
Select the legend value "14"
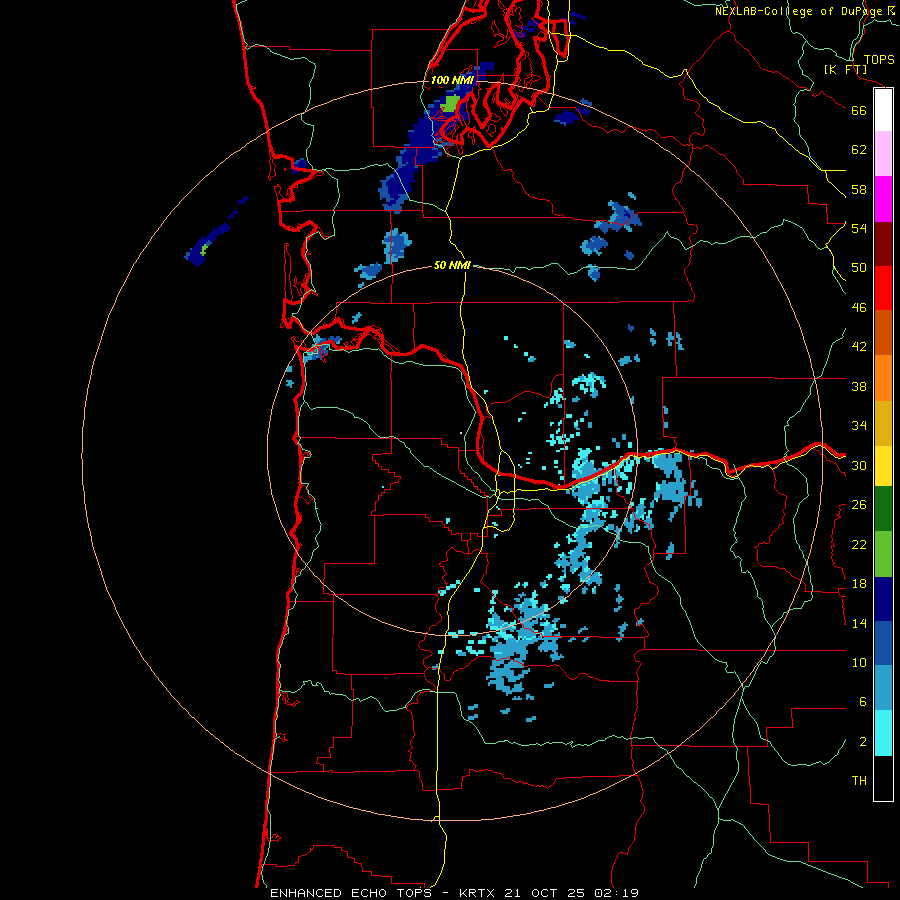tap(859, 623)
